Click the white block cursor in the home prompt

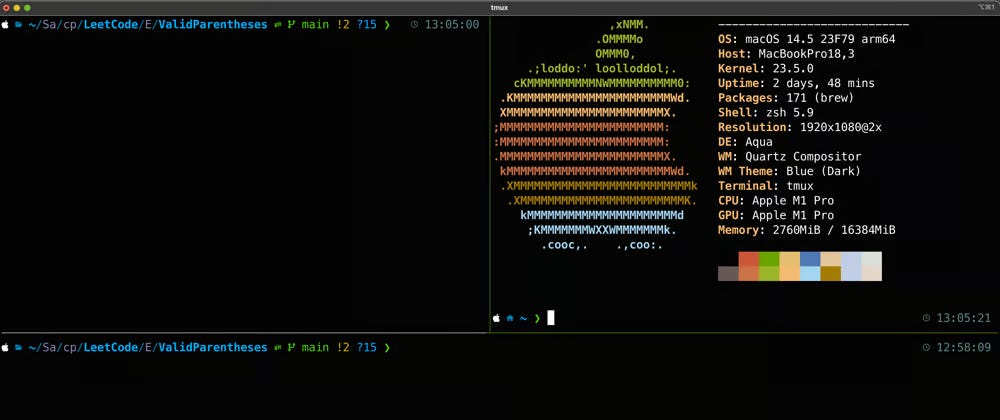[x=551, y=317]
